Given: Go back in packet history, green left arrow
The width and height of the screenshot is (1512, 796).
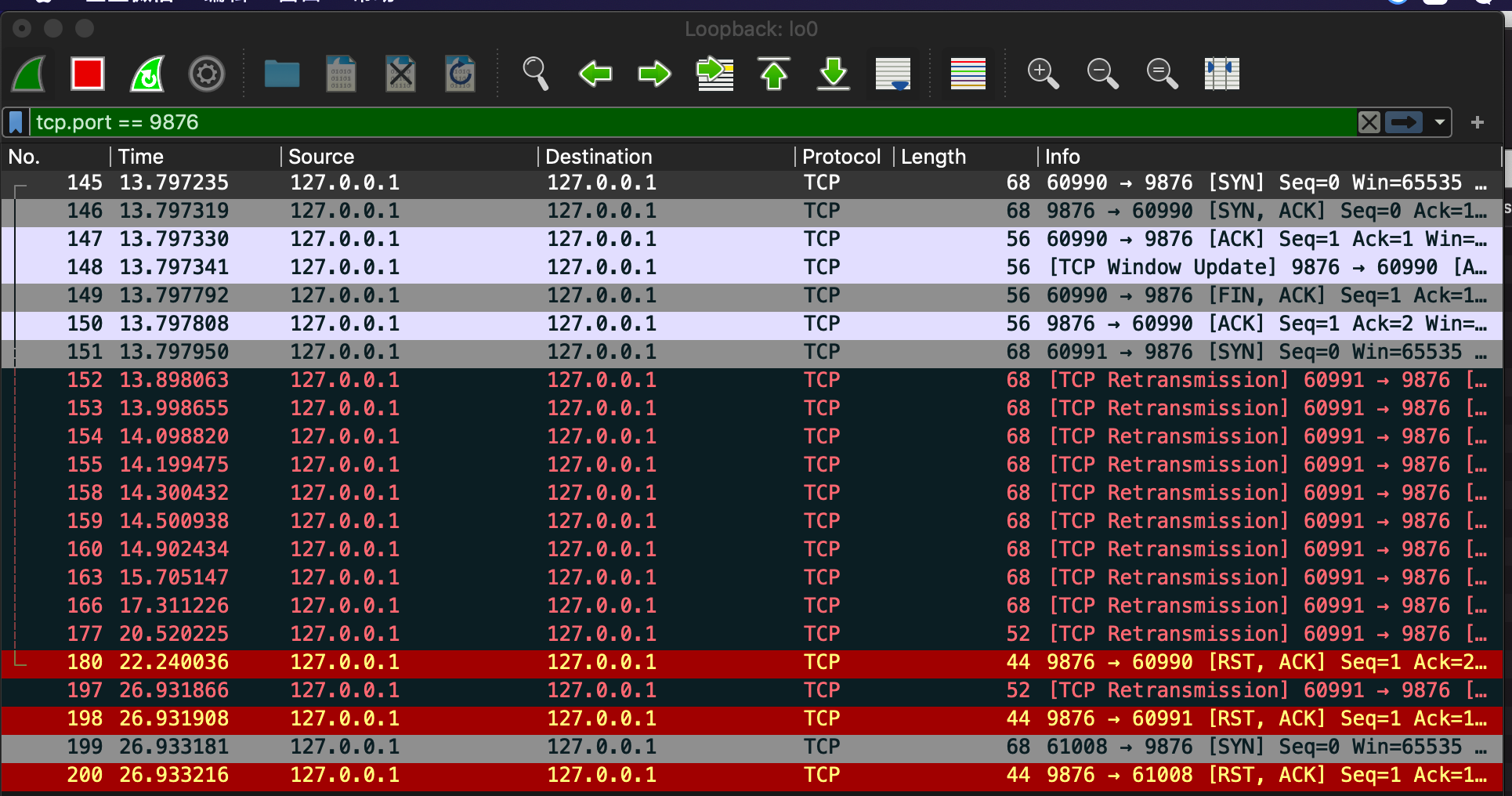Looking at the screenshot, I should (595, 74).
